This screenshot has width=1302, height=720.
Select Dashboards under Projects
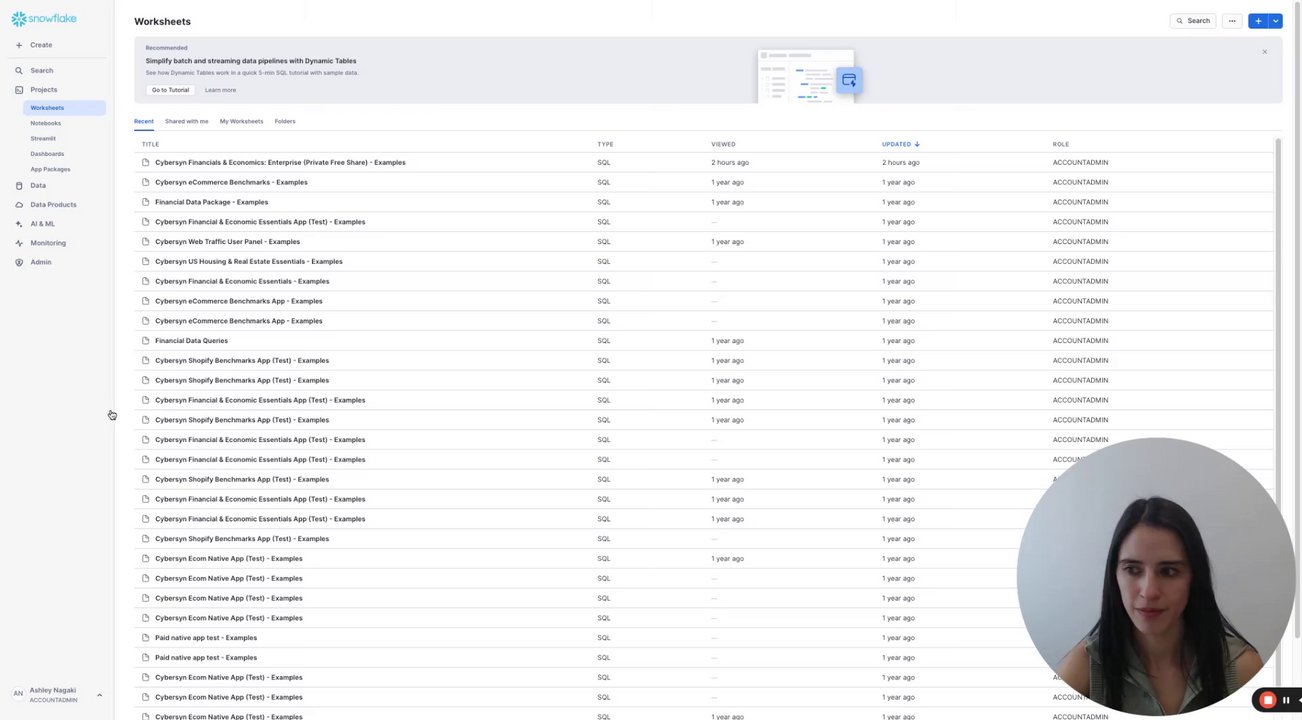[47, 154]
